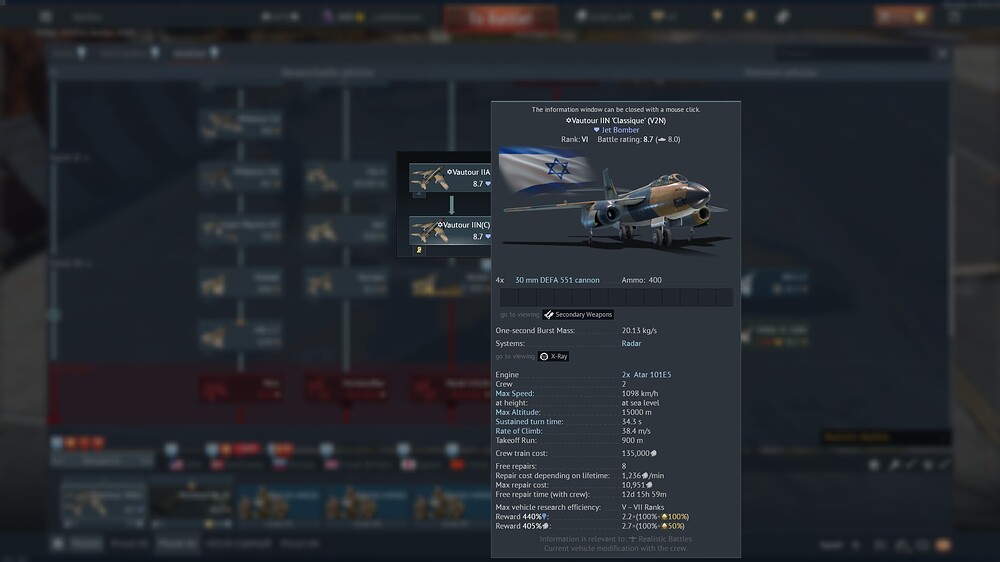Click the Realistic Battles relevance note
Viewport: 1000px width, 562px height.
(x=615, y=539)
